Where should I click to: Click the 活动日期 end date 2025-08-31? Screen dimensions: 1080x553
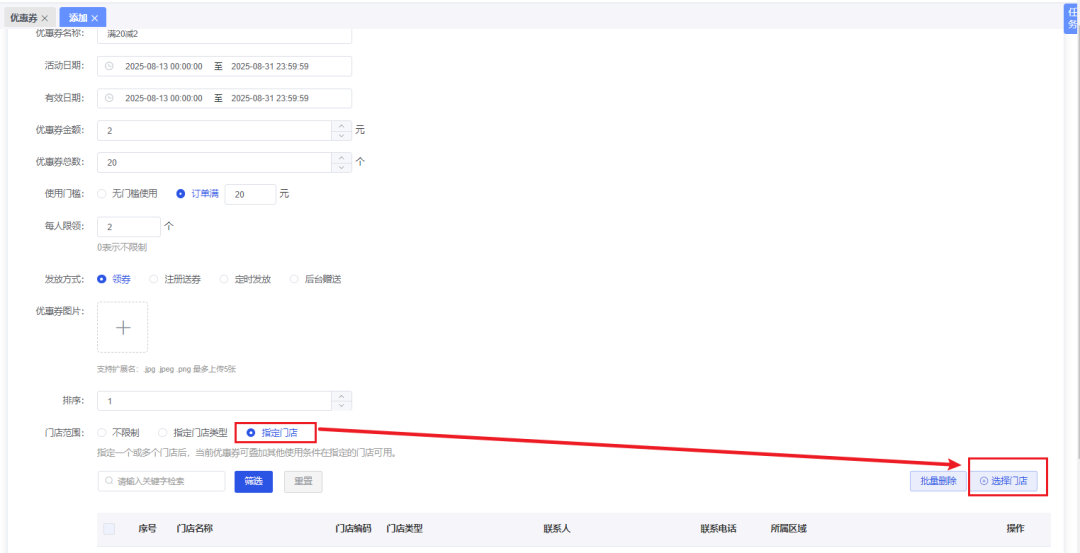tap(270, 66)
